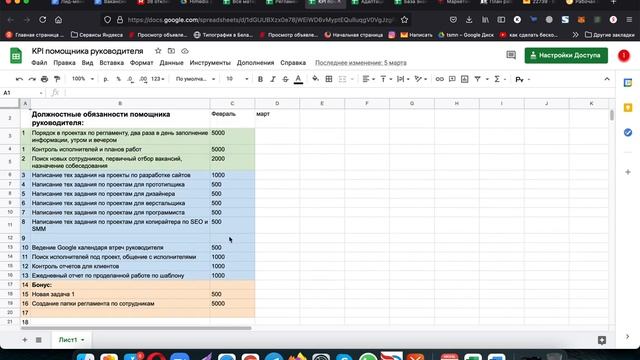
Task: Open Tasks side panel
Action: click(x=628, y=133)
